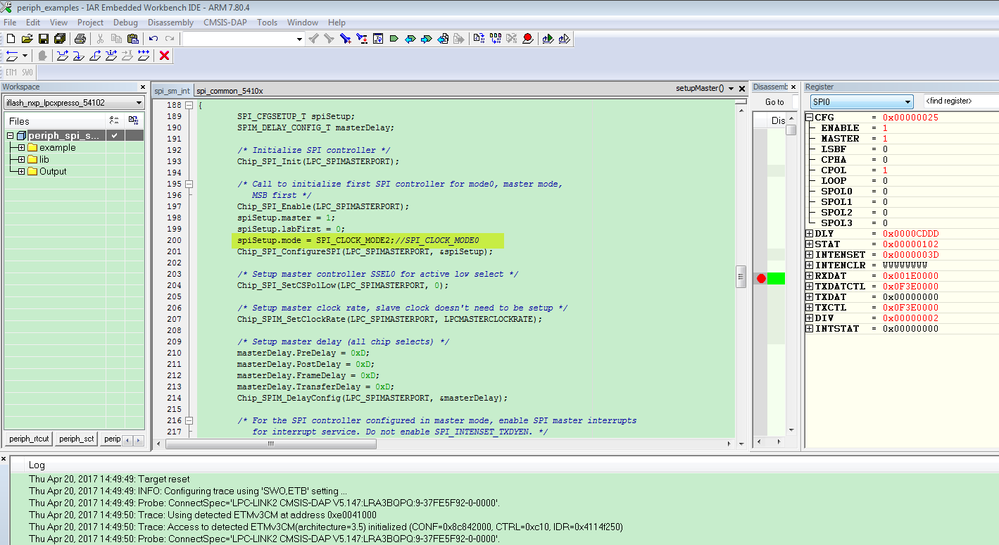
Task: Expand the example folder in workspace
Action: tap(21, 148)
